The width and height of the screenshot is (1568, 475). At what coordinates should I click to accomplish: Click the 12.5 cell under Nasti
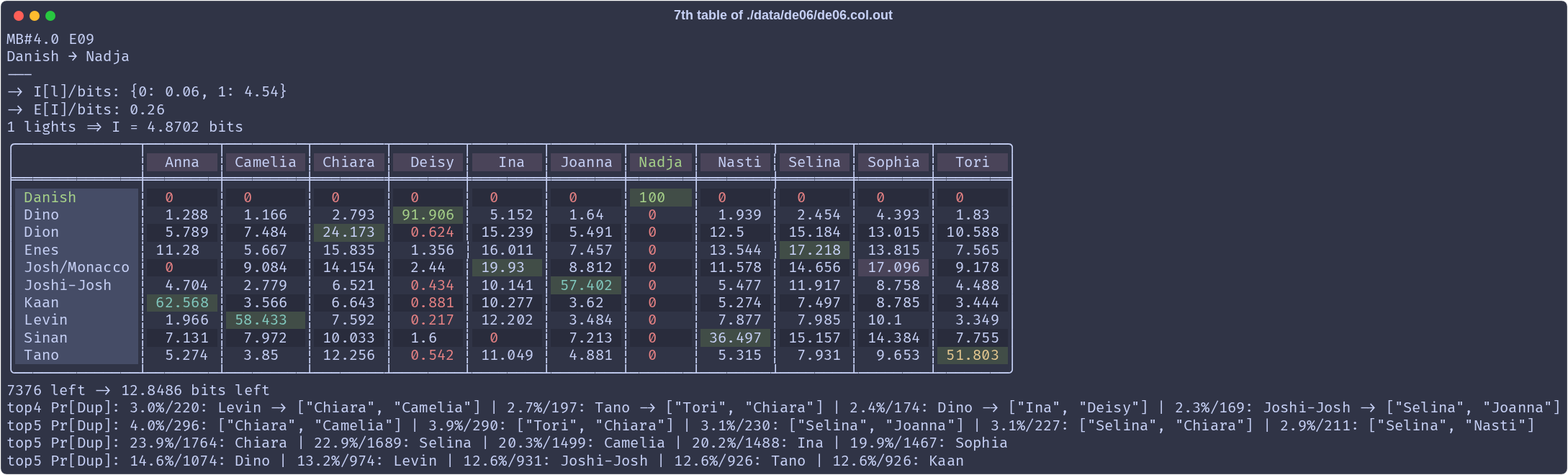(x=726, y=232)
